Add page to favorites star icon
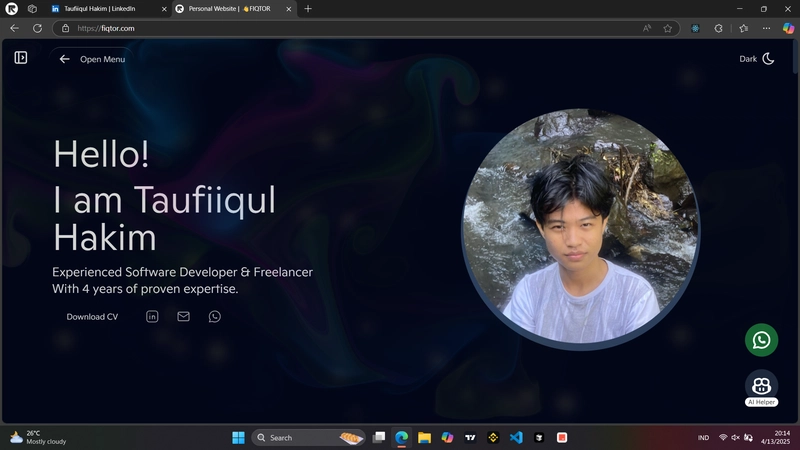The height and width of the screenshot is (450, 800). click(667, 29)
